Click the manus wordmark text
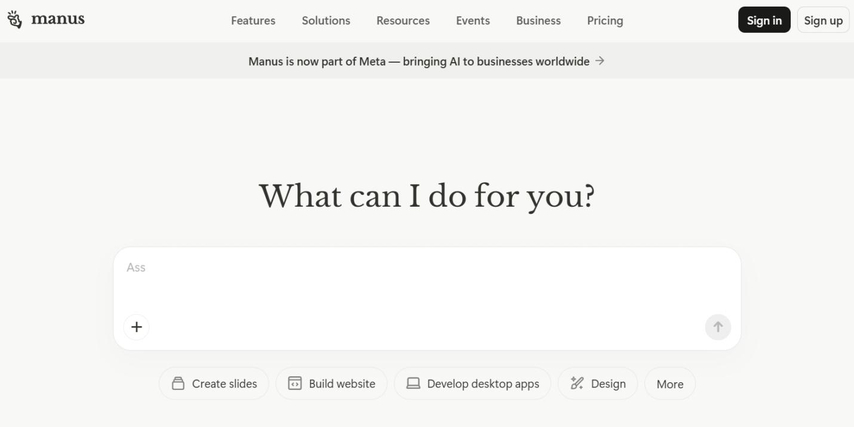 tap(58, 19)
